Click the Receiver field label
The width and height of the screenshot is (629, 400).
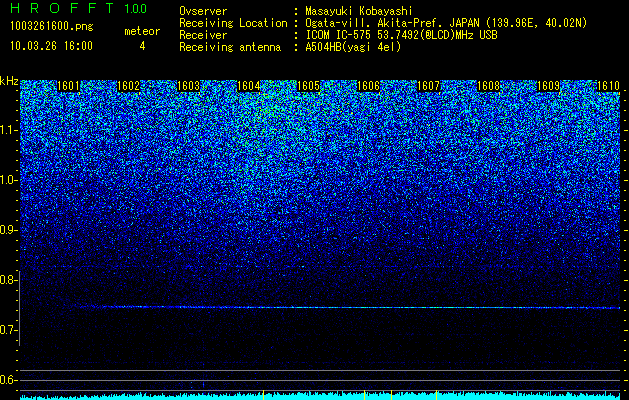203,35
